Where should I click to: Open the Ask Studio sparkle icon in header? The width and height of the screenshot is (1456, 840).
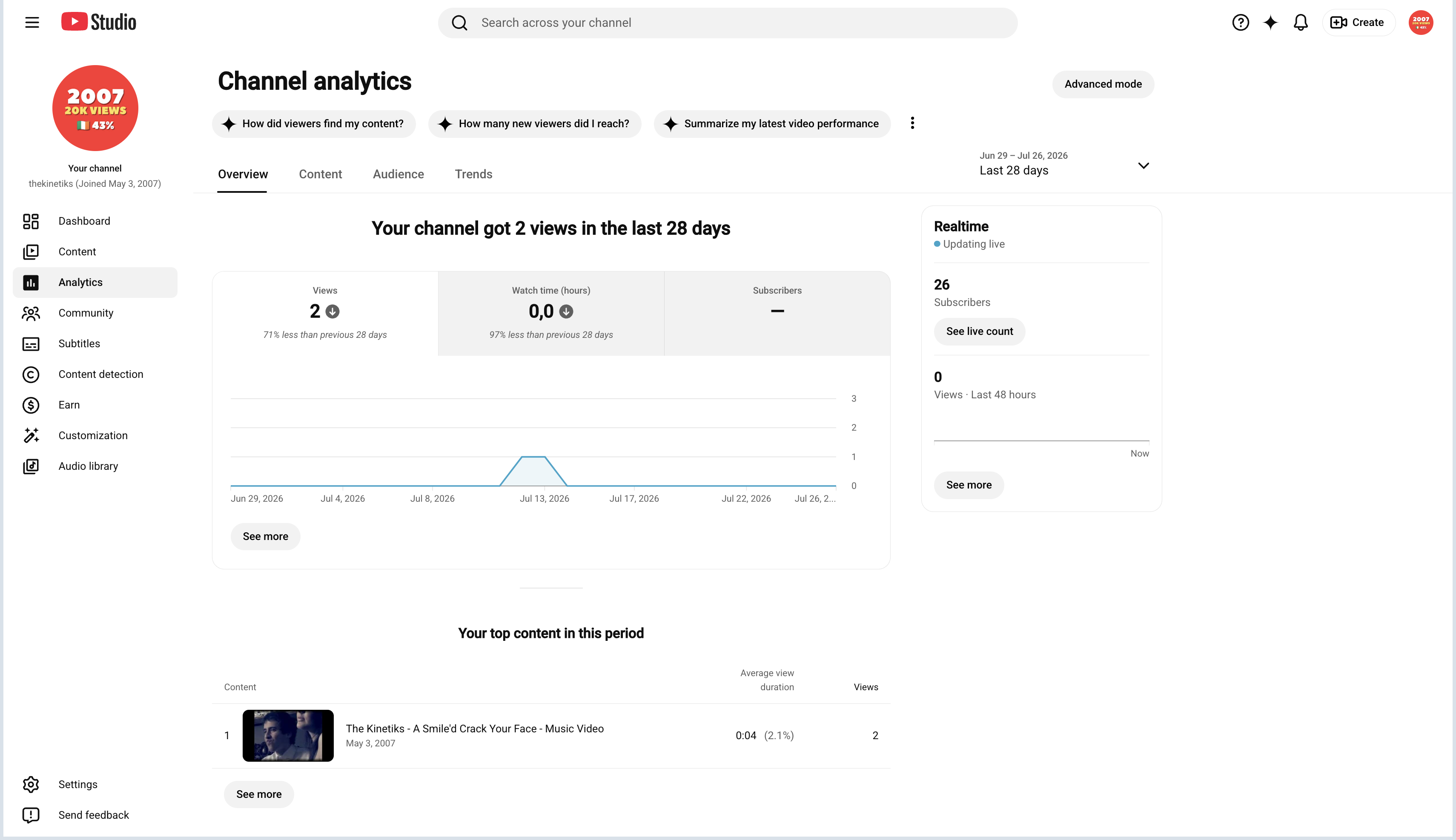(x=1270, y=23)
